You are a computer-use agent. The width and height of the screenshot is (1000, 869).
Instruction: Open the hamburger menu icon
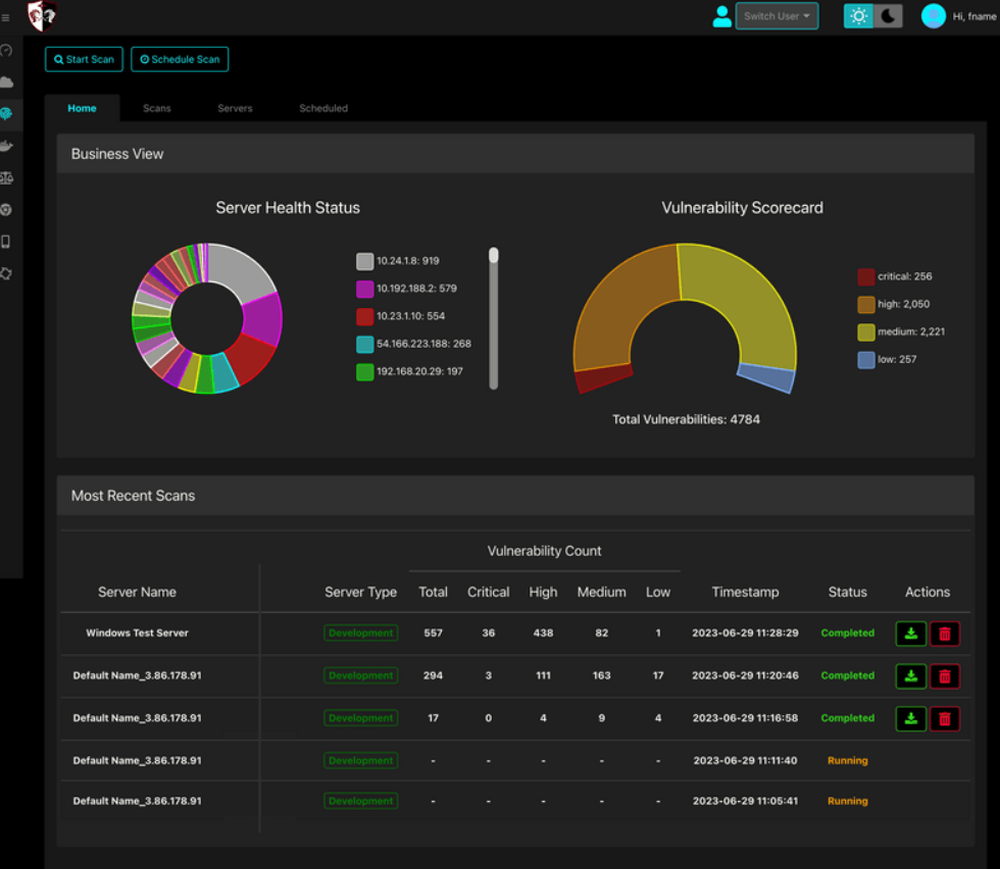5,18
